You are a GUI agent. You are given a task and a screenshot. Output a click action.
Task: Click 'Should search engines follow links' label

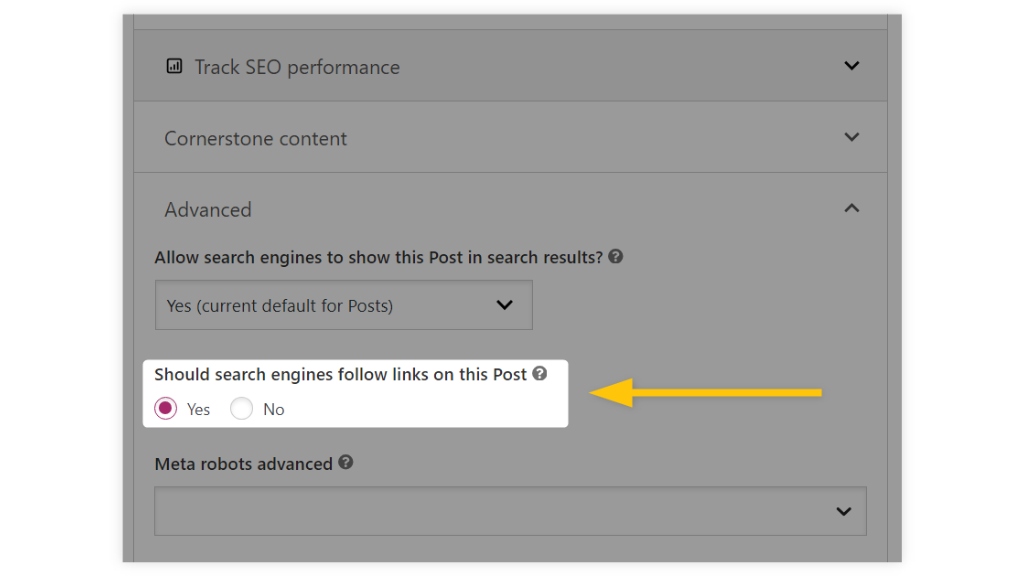(x=340, y=374)
